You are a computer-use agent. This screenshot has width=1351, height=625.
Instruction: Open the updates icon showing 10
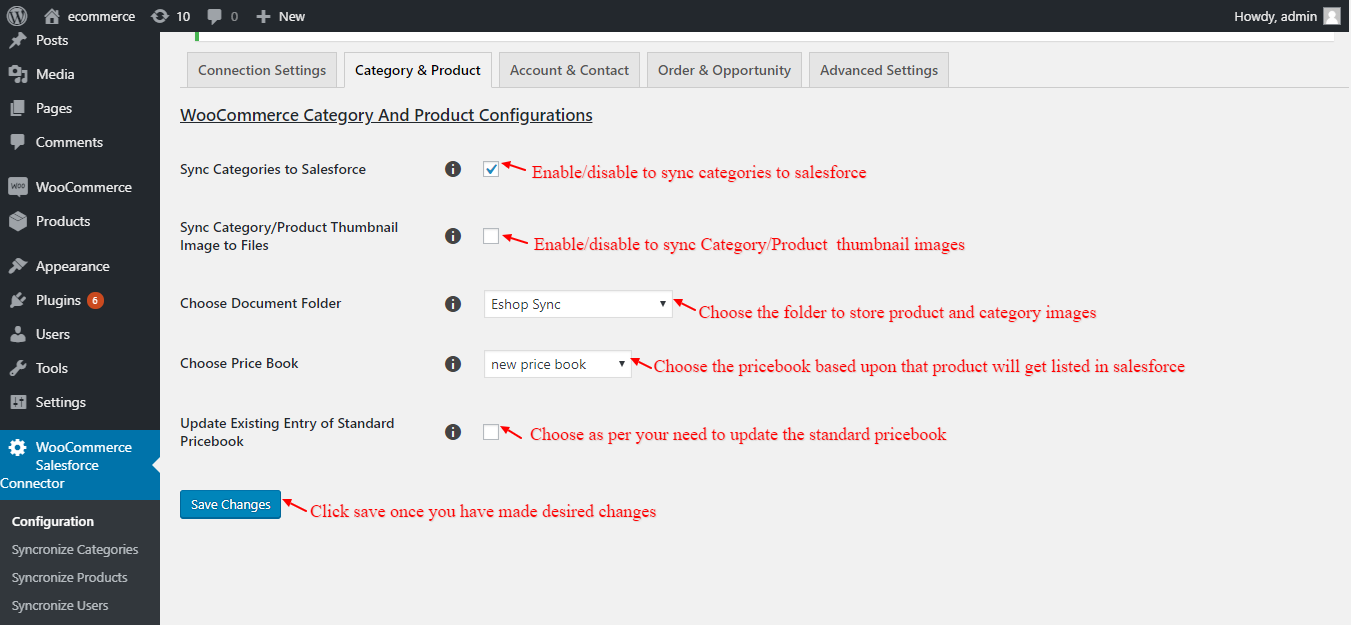click(160, 16)
